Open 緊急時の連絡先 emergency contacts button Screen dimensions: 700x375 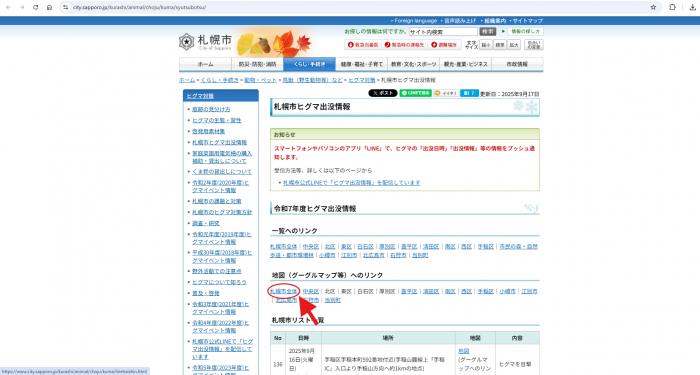coord(404,45)
